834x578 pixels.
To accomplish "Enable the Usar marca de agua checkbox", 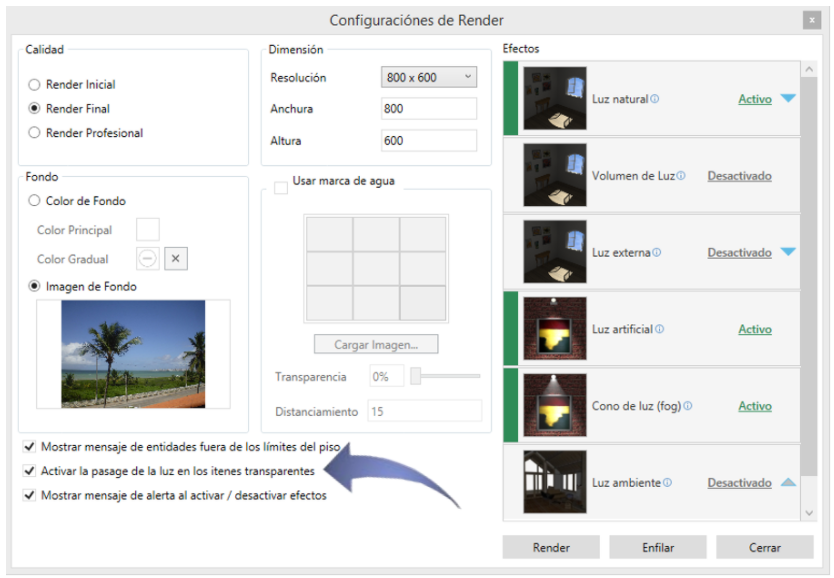I will click(x=281, y=188).
